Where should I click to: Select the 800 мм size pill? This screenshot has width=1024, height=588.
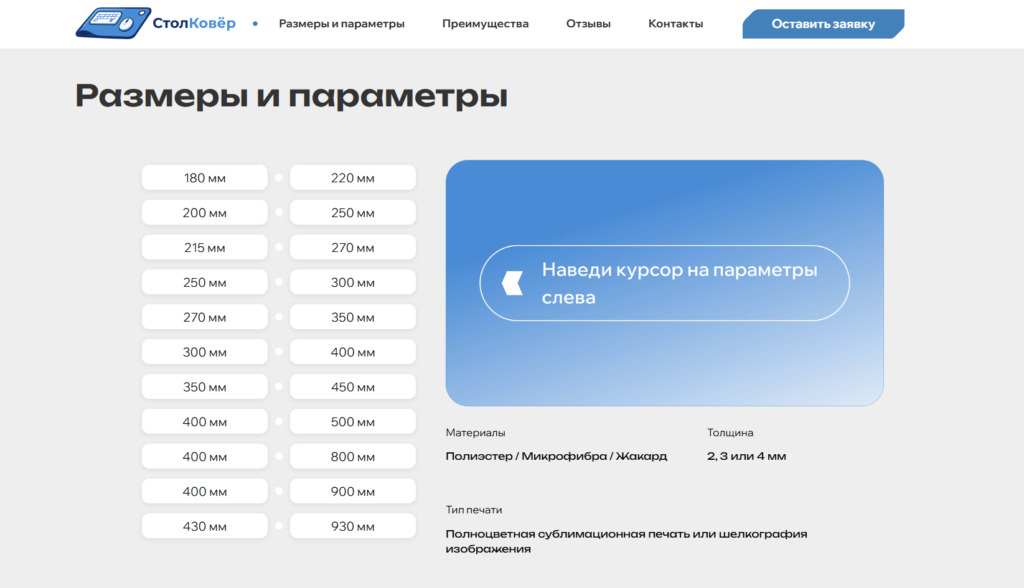pyautogui.click(x=353, y=457)
